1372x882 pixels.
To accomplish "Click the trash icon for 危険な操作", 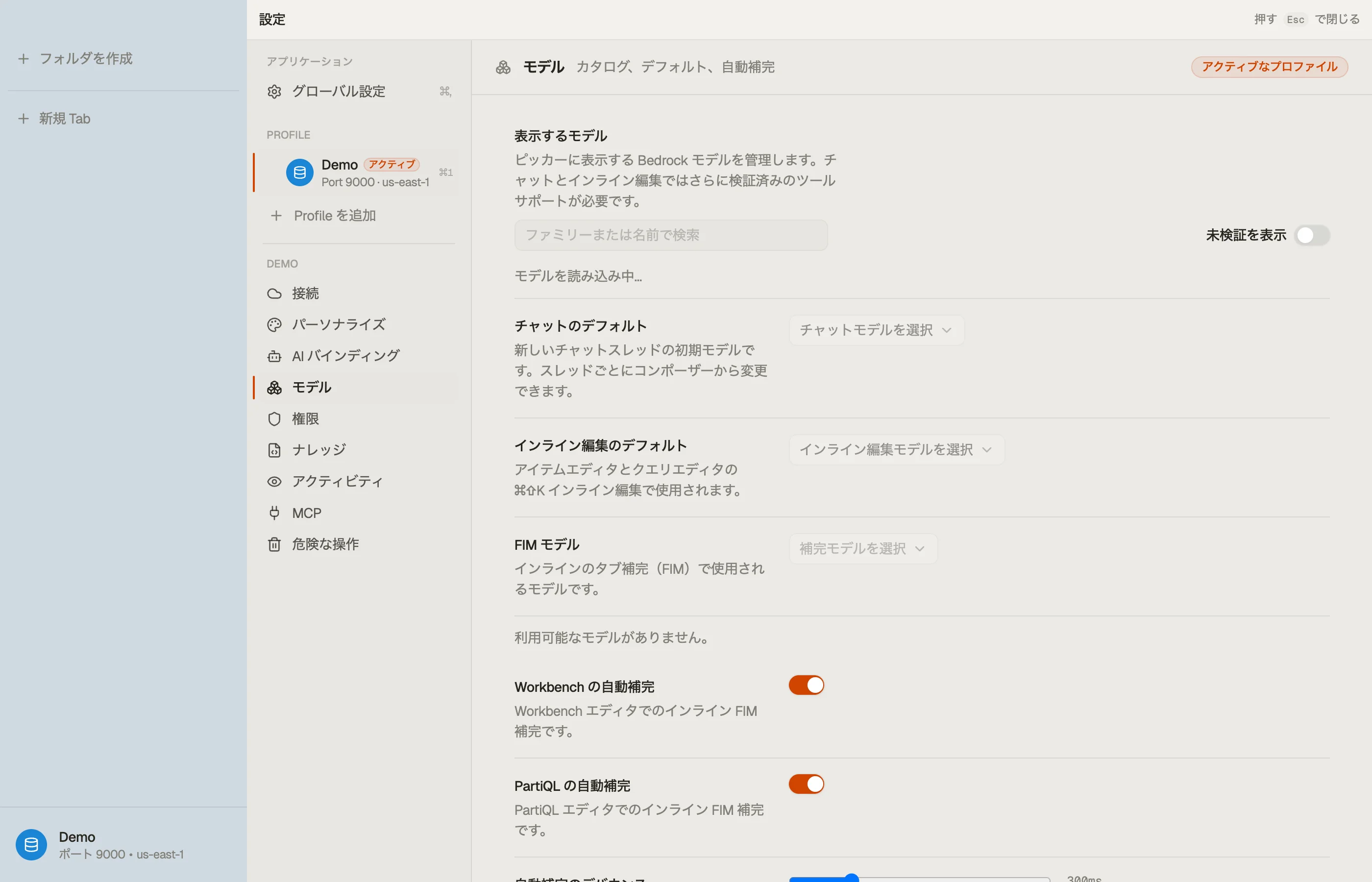I will [x=274, y=544].
